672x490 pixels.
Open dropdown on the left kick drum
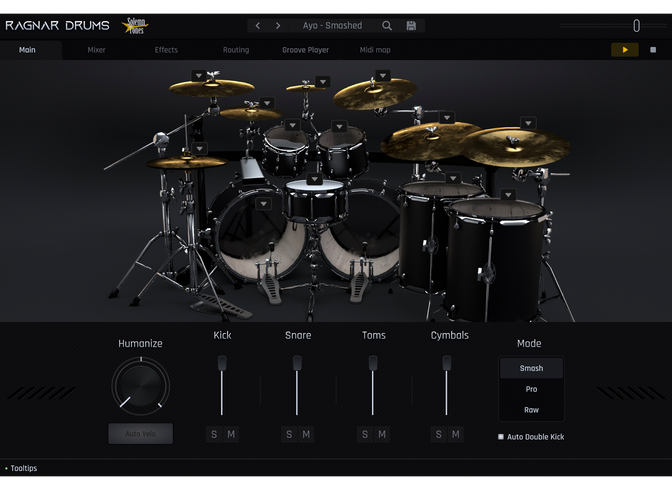(x=264, y=204)
